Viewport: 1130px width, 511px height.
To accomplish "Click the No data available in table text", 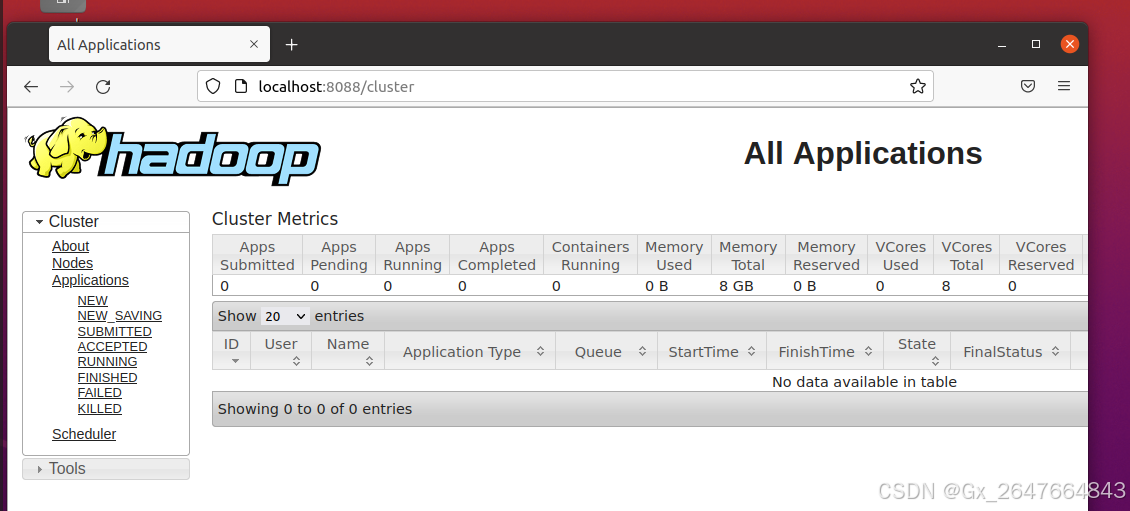I will pyautogui.click(x=864, y=382).
